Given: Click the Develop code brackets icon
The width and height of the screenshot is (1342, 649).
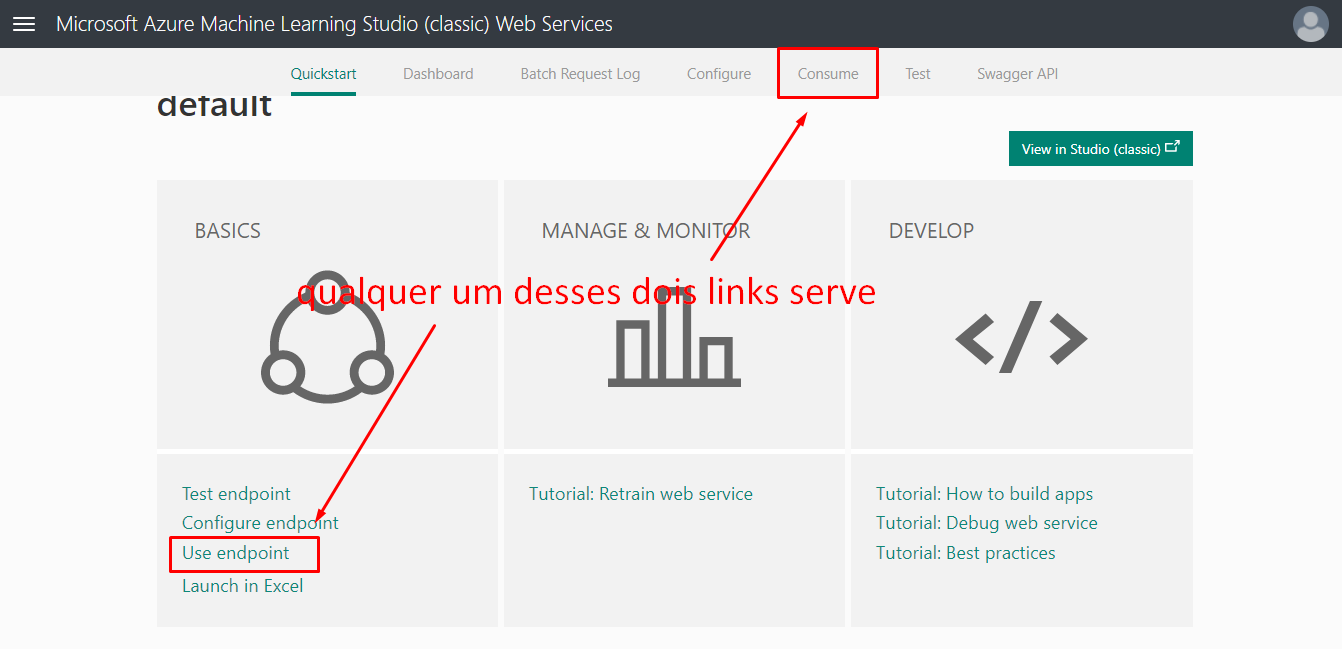Looking at the screenshot, I should pos(1021,337).
